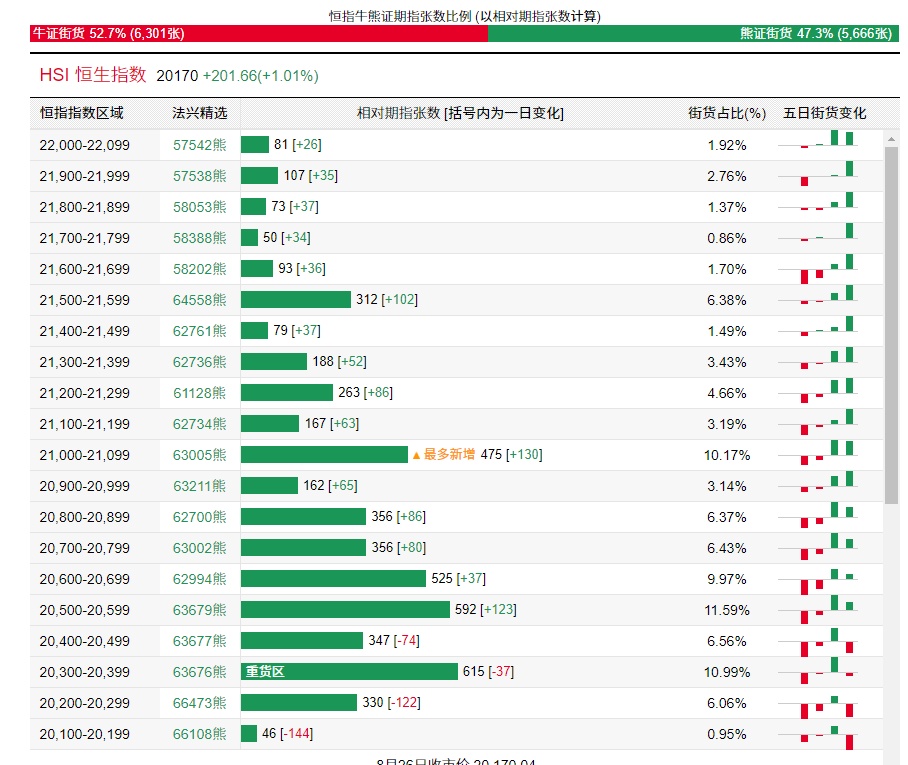Click the five-day chart for 20,100-20,199
This screenshot has width=908, height=765.
[x=818, y=737]
